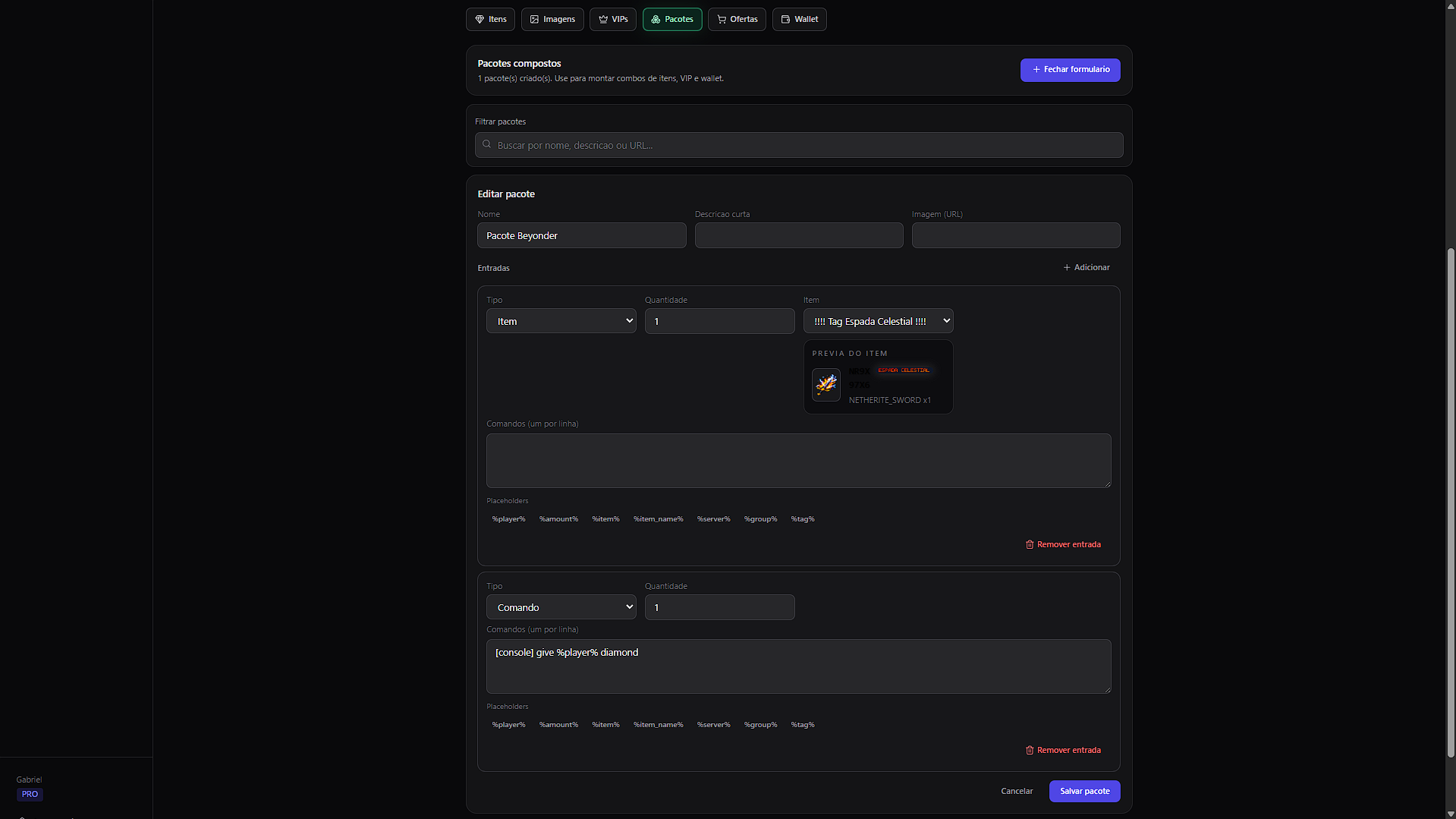The height and width of the screenshot is (819, 1456).
Task: Click the Cancelar button
Action: click(x=1016, y=791)
